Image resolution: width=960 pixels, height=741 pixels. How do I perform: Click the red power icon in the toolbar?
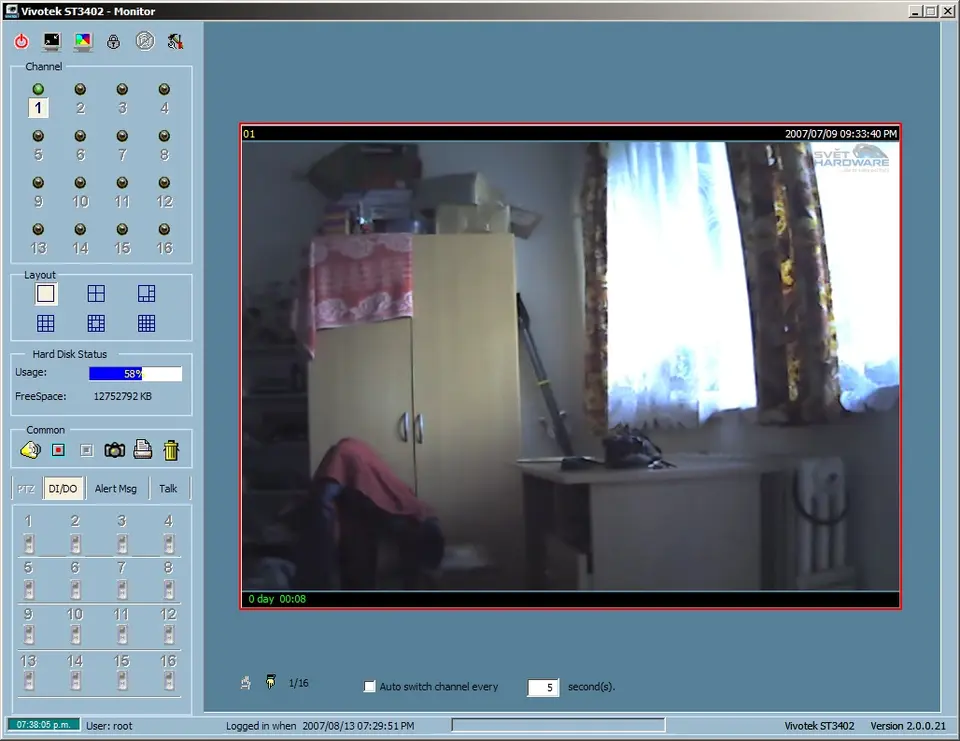22,42
